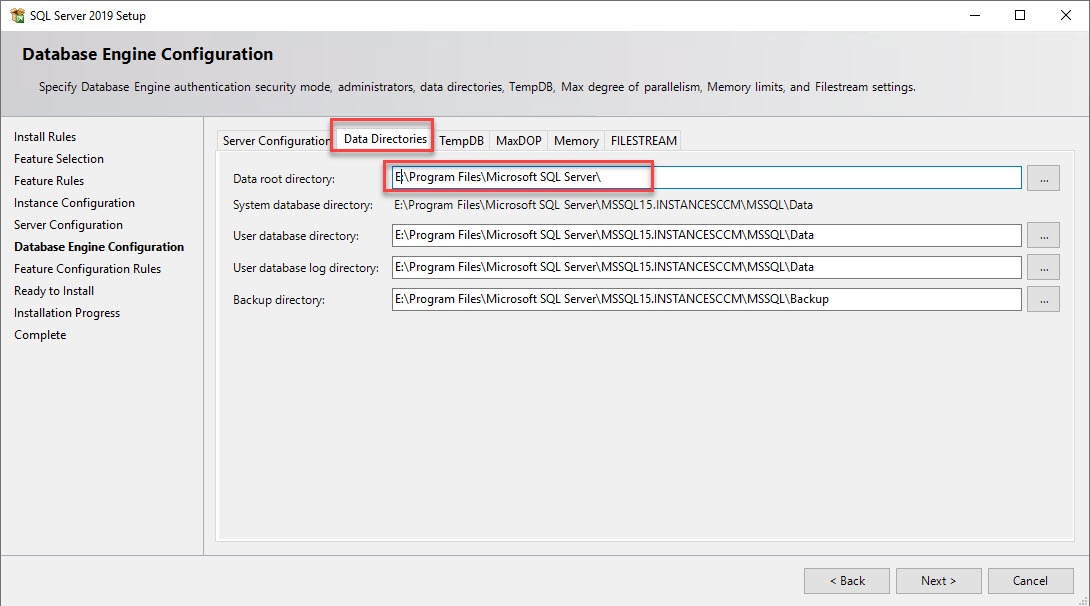Image resolution: width=1090 pixels, height=606 pixels.
Task: Click the Next button to continue
Action: coord(938,580)
